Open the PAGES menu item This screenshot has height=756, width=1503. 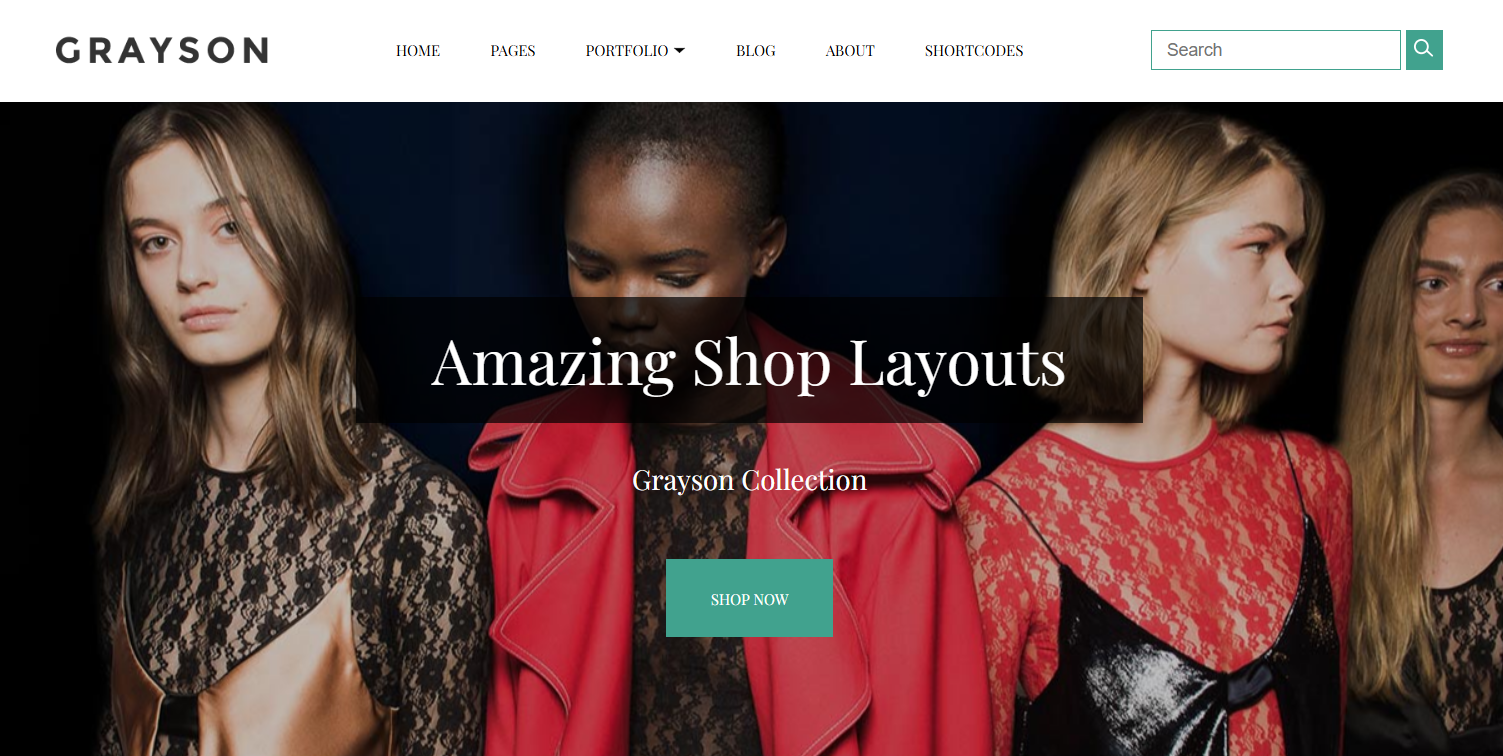[x=513, y=51]
